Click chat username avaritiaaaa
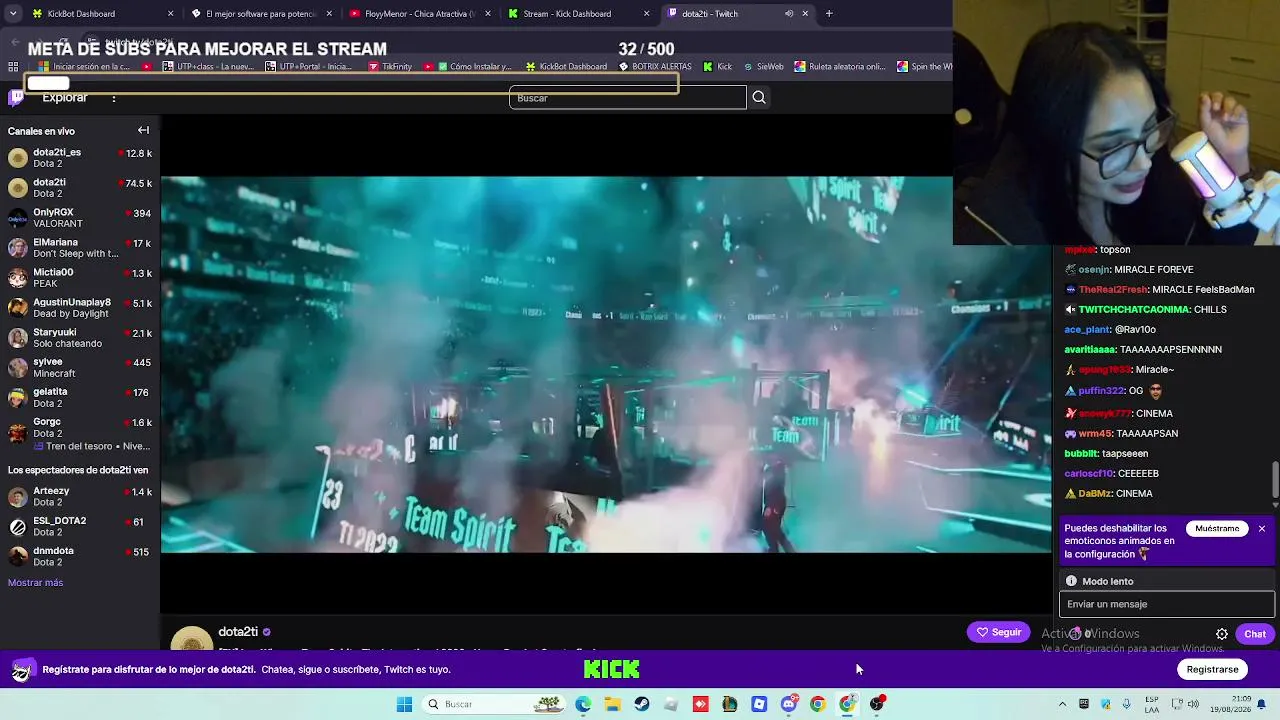1280x720 pixels. (1089, 350)
